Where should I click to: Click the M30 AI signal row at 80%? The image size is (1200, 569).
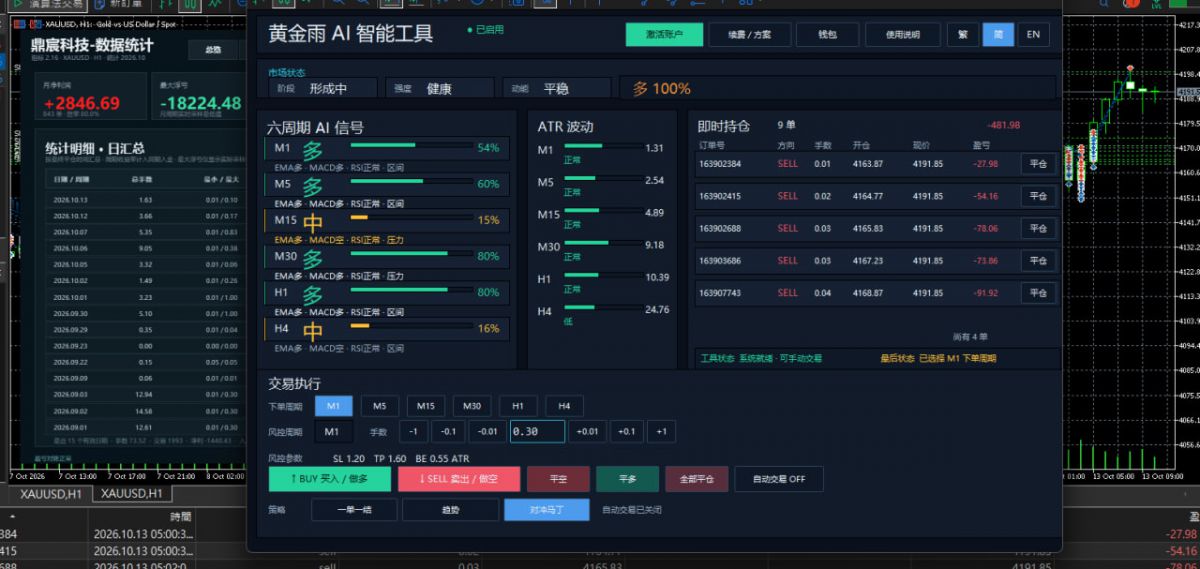[387, 257]
